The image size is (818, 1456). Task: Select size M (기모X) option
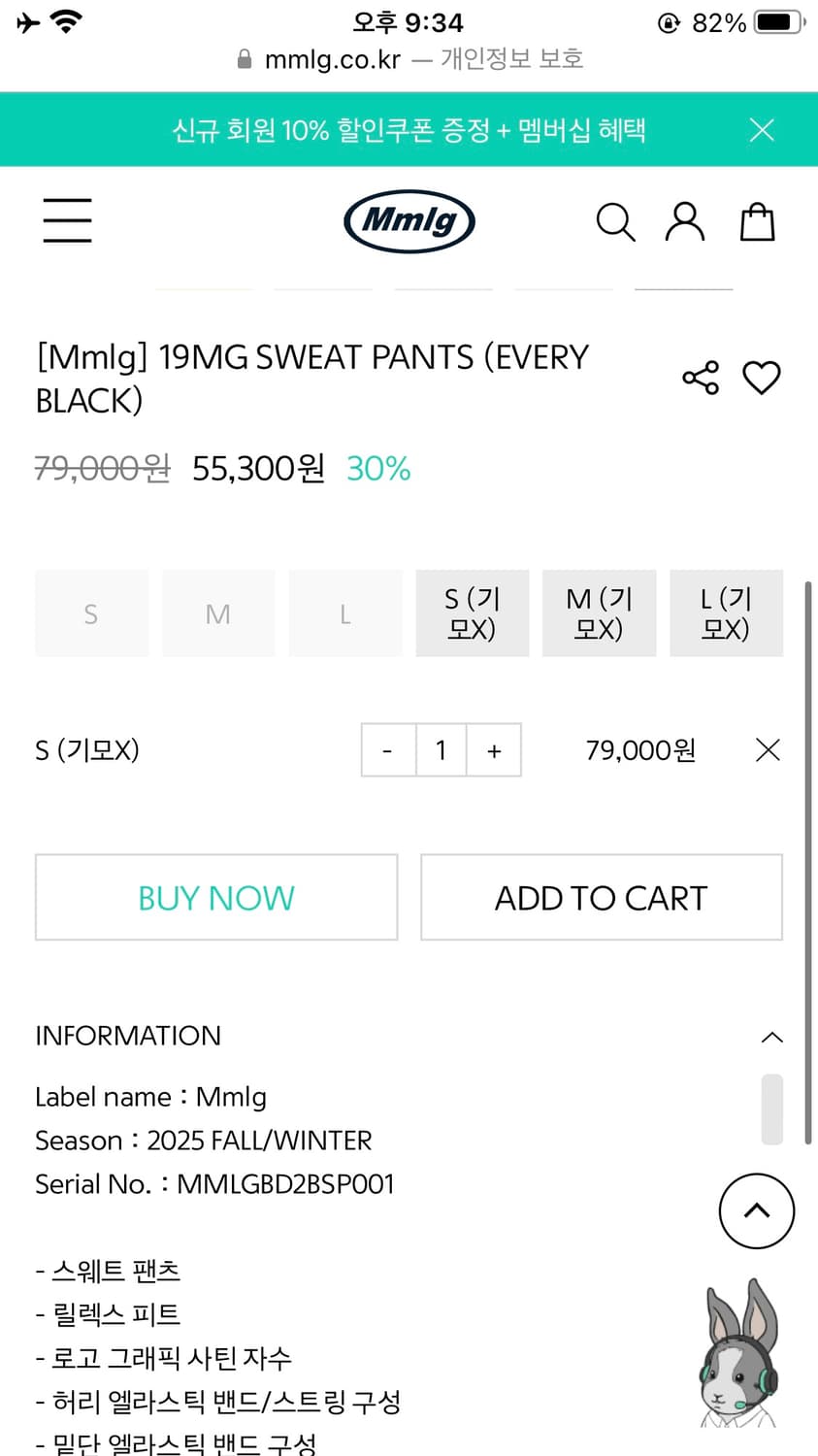click(599, 613)
